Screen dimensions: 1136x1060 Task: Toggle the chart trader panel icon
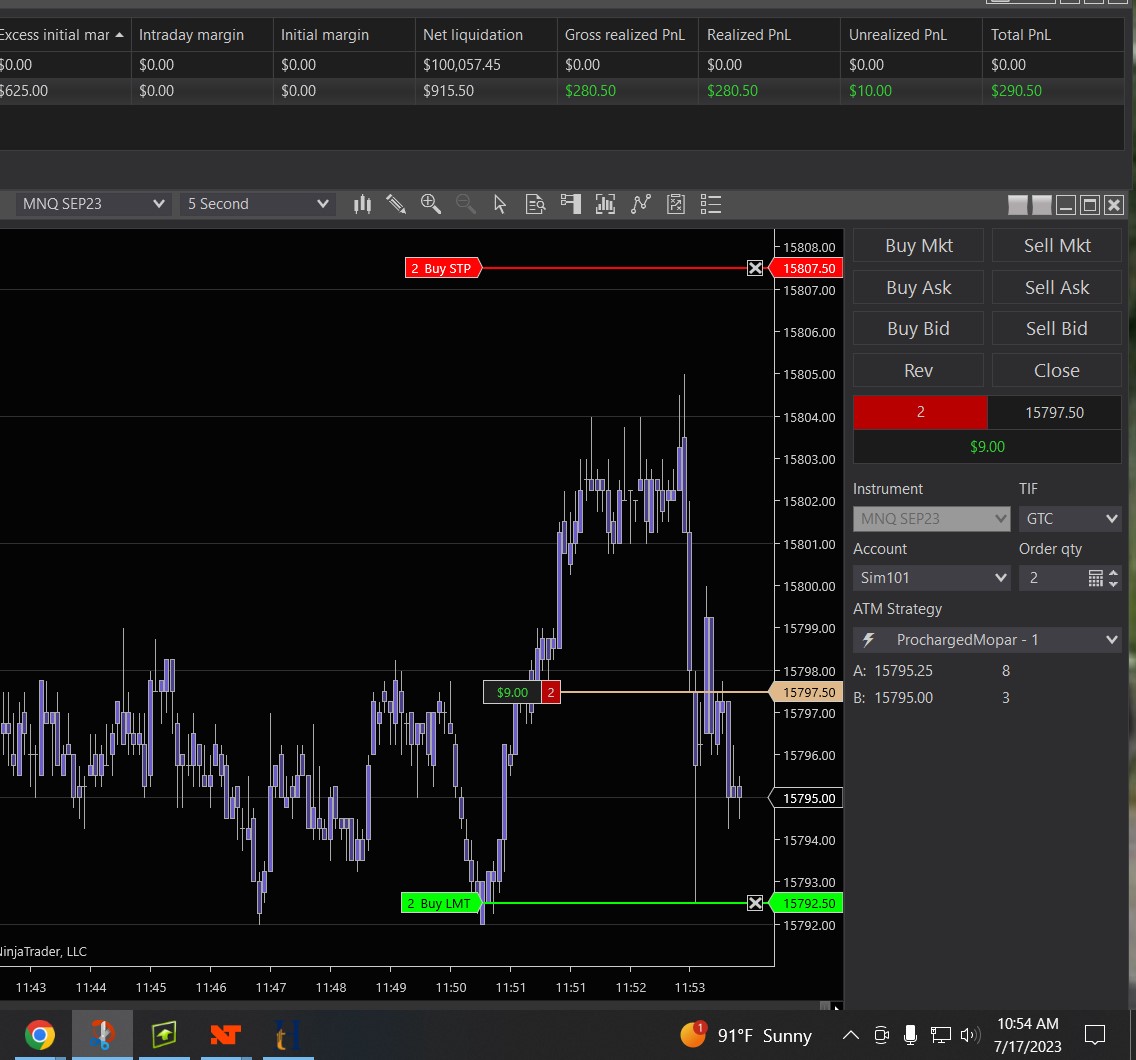[571, 204]
